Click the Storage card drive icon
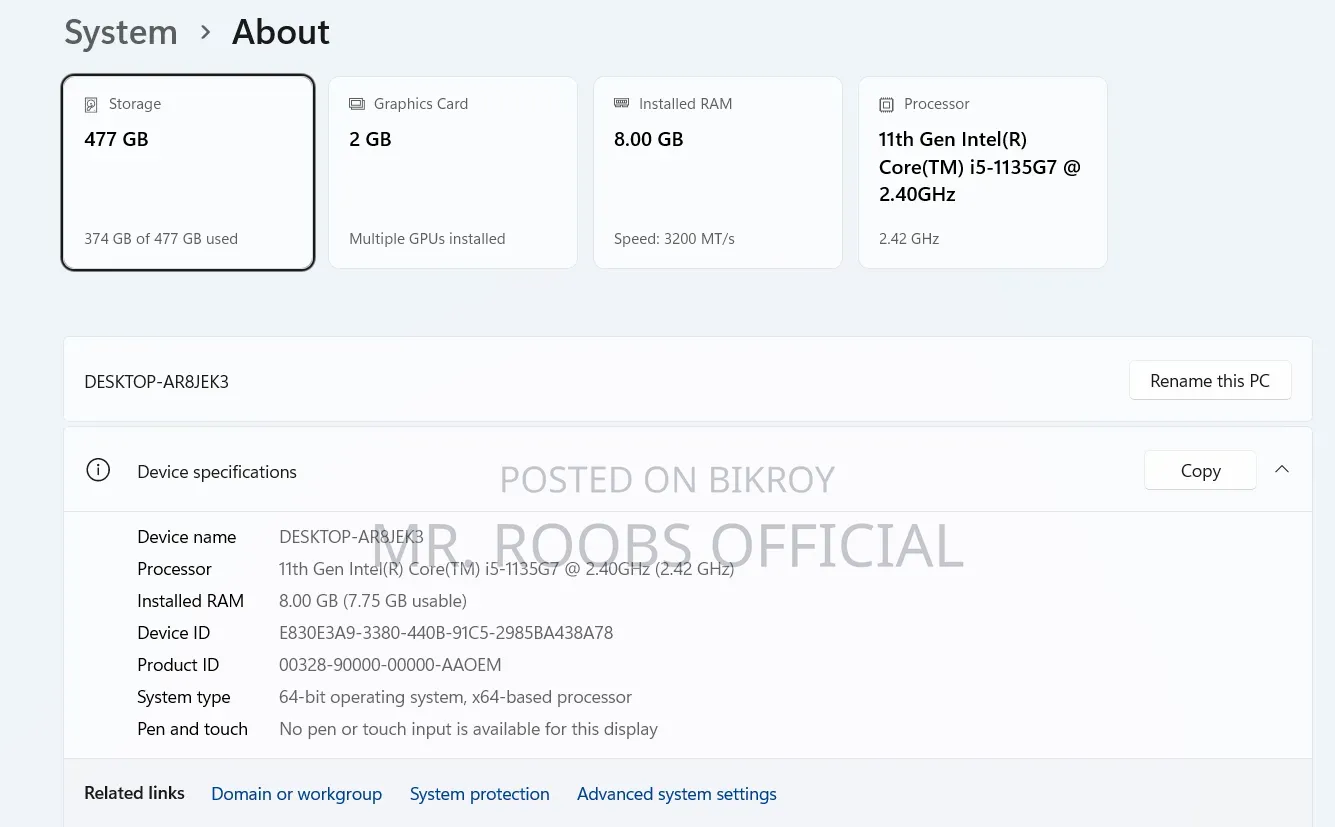This screenshot has width=1335, height=827. pos(91,104)
